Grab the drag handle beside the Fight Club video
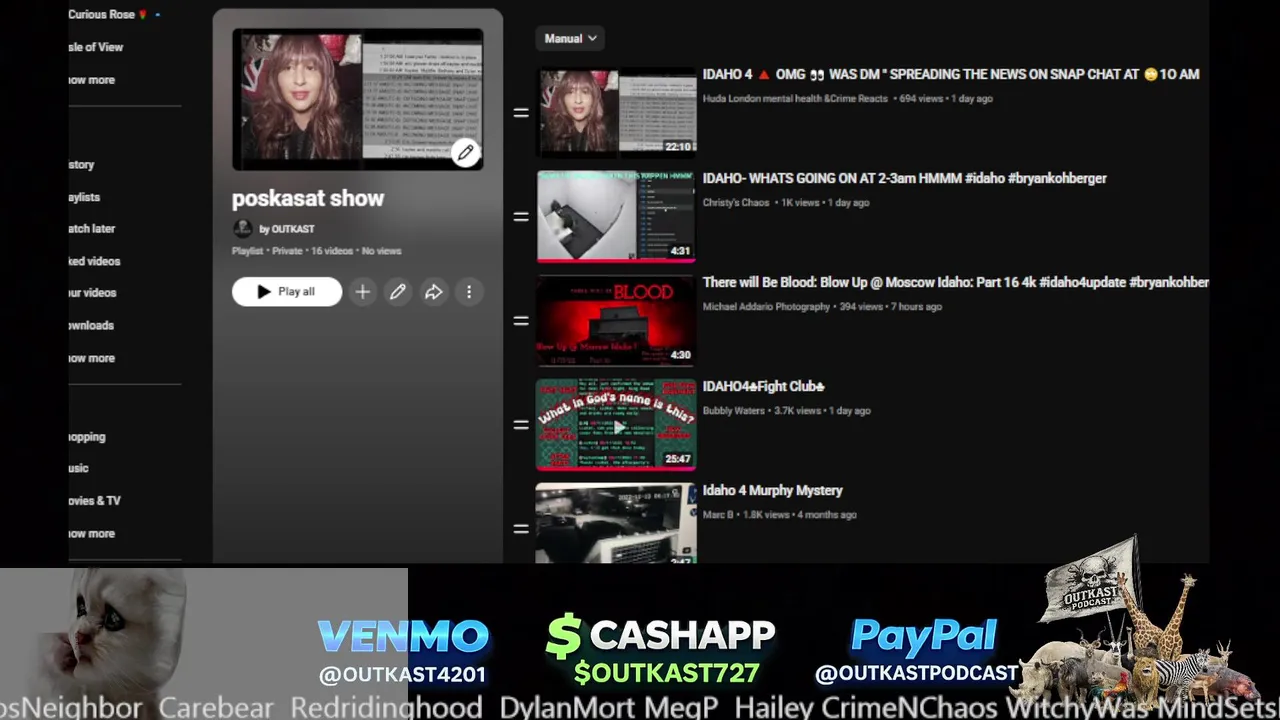The height and width of the screenshot is (720, 1280). tap(521, 424)
